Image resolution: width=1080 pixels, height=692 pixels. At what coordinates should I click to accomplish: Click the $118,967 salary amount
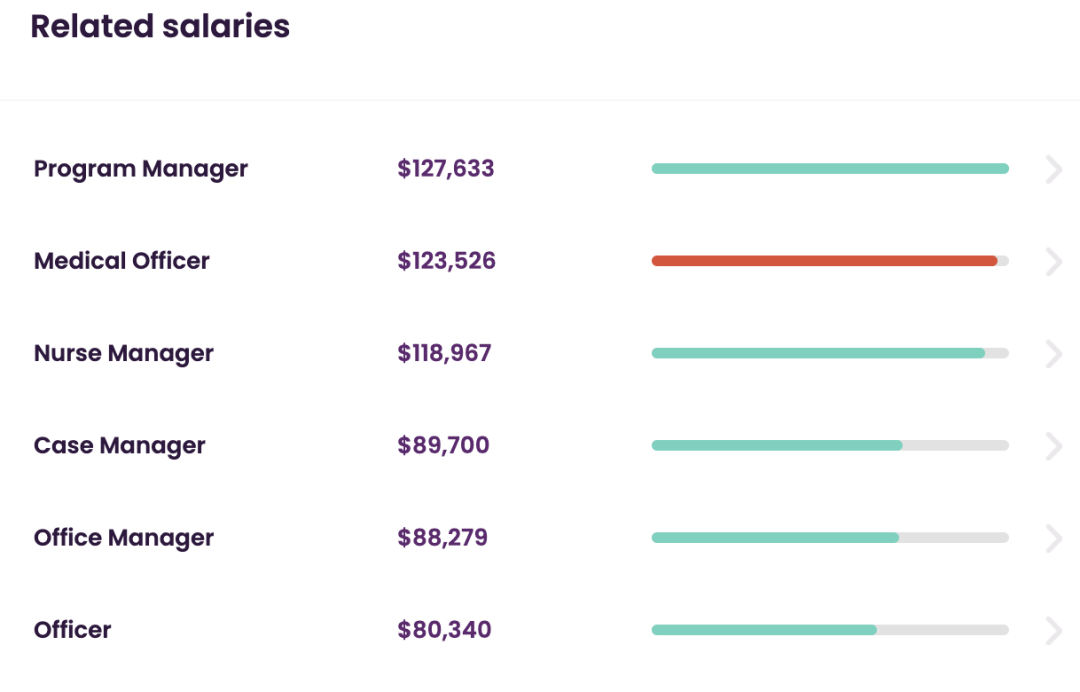click(445, 353)
